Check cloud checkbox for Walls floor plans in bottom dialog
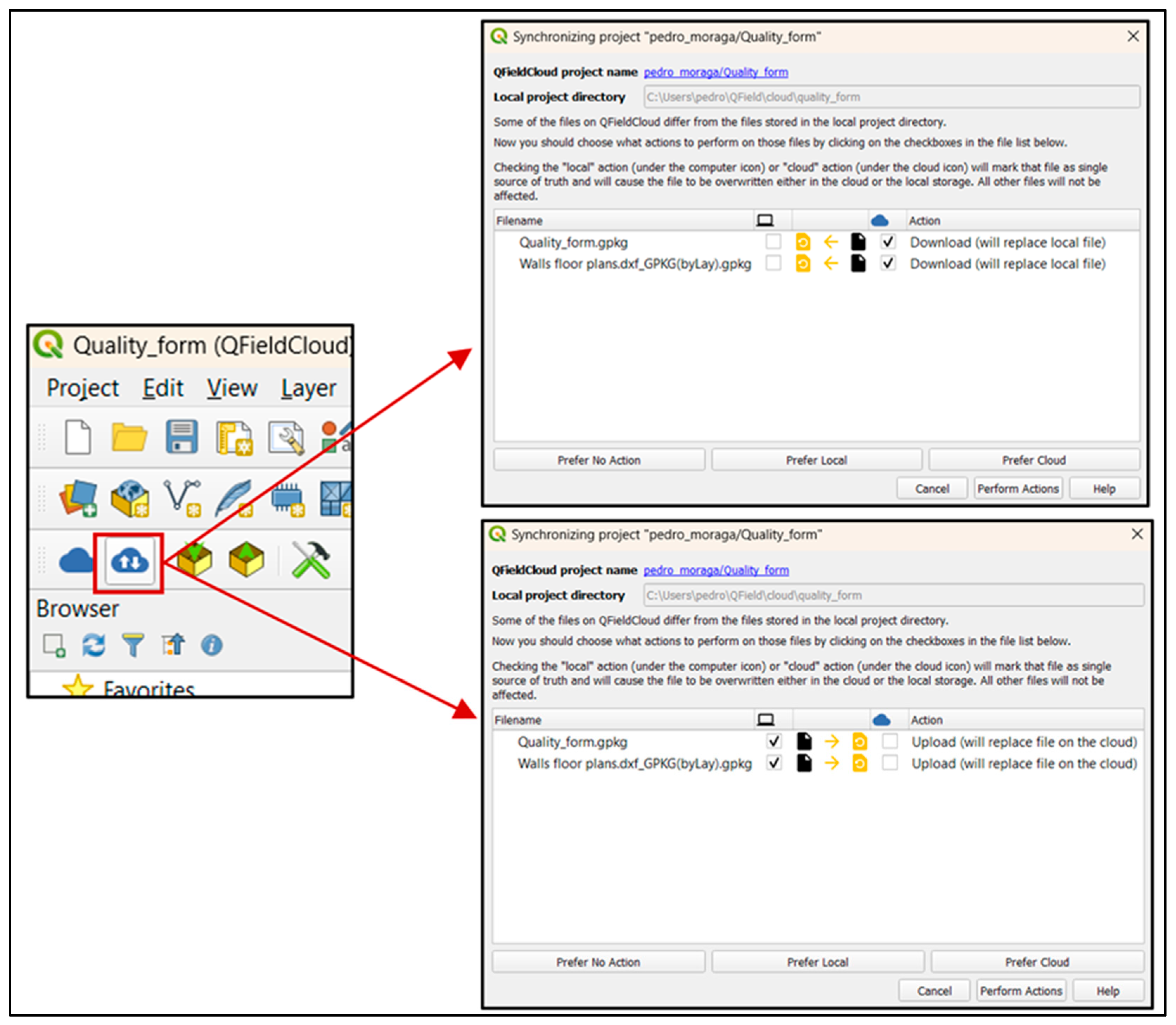The width and height of the screenshot is (1176, 1025). click(x=889, y=763)
